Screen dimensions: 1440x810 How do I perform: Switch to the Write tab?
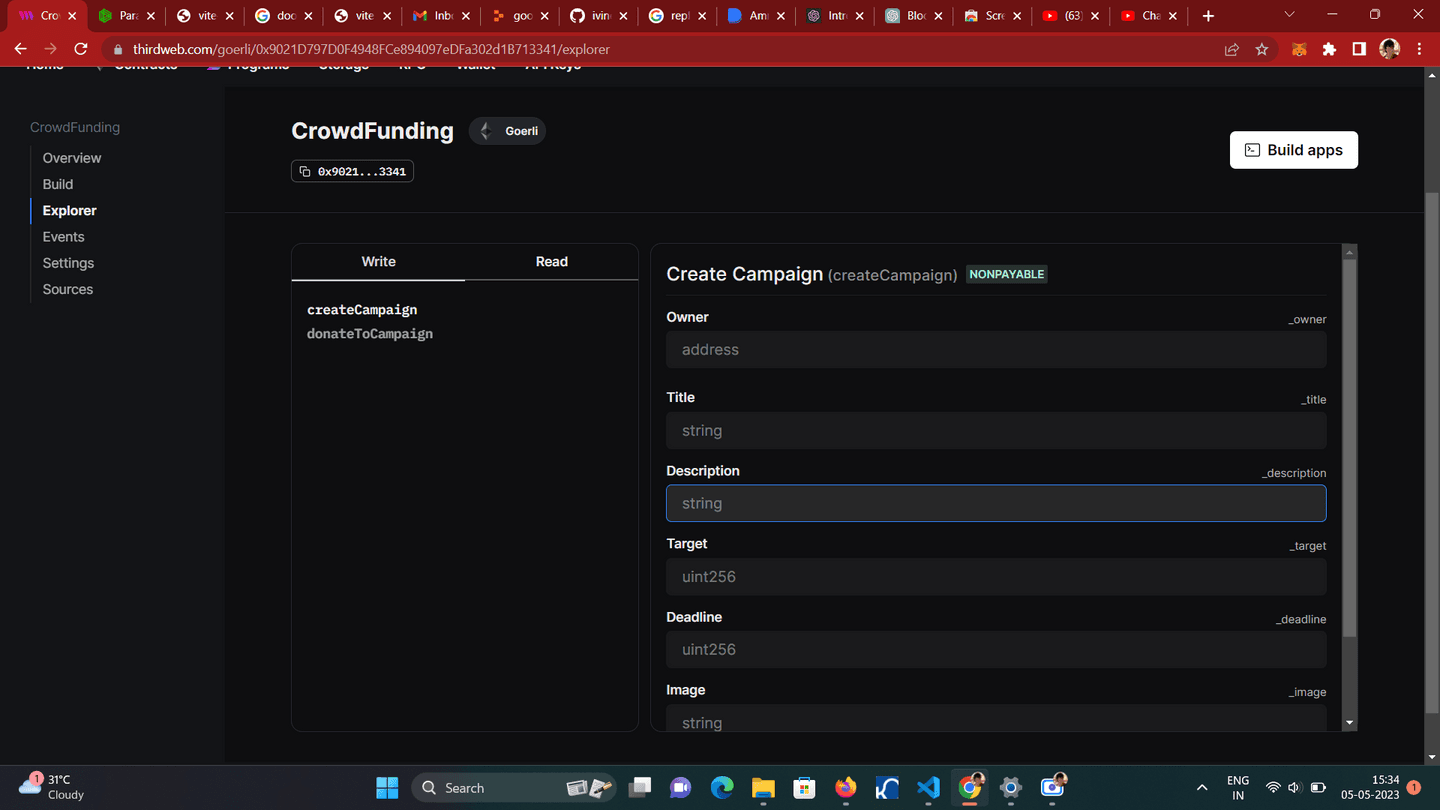point(378,261)
